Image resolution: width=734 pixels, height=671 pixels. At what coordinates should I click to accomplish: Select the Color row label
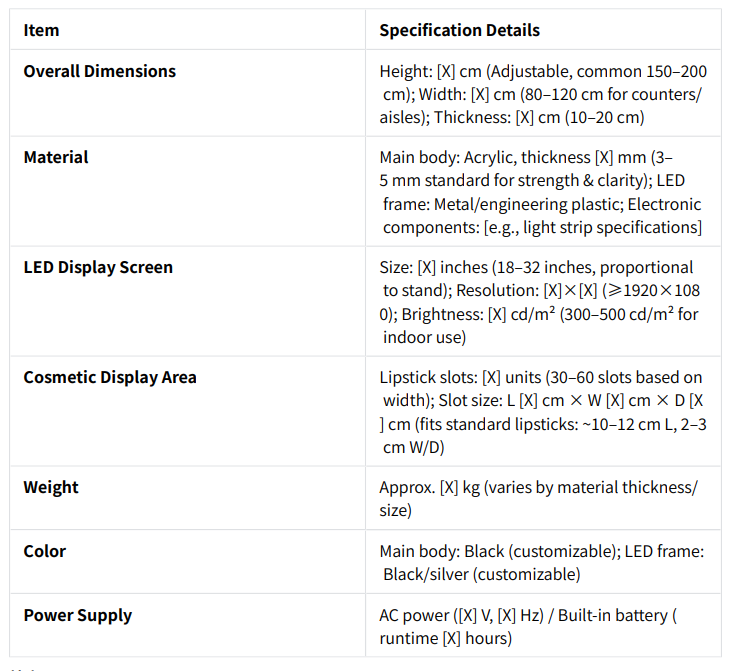tap(44, 551)
